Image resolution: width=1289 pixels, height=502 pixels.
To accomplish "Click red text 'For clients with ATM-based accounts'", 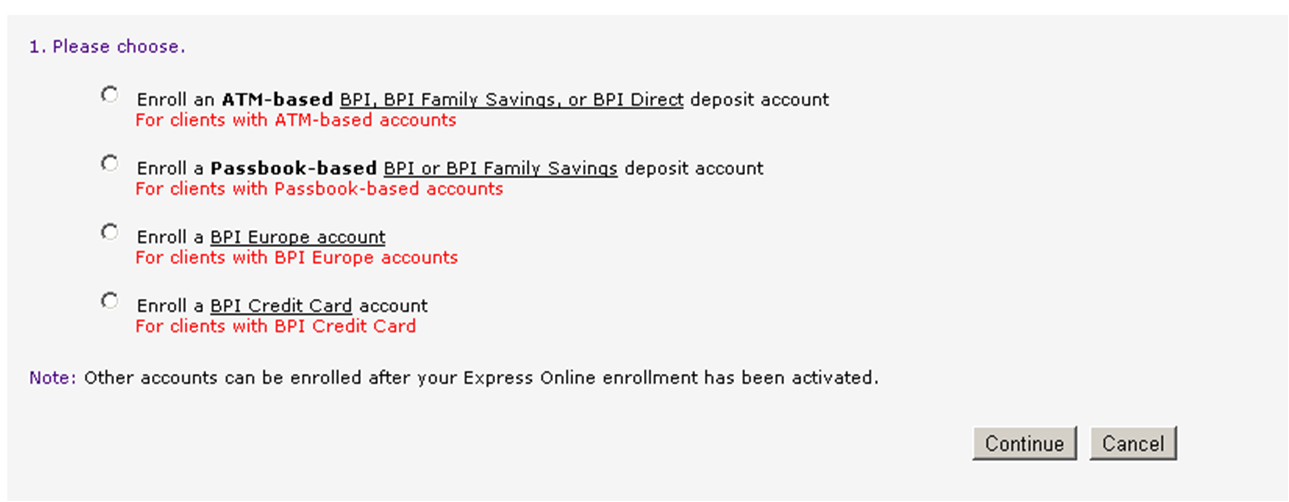I will click(295, 120).
